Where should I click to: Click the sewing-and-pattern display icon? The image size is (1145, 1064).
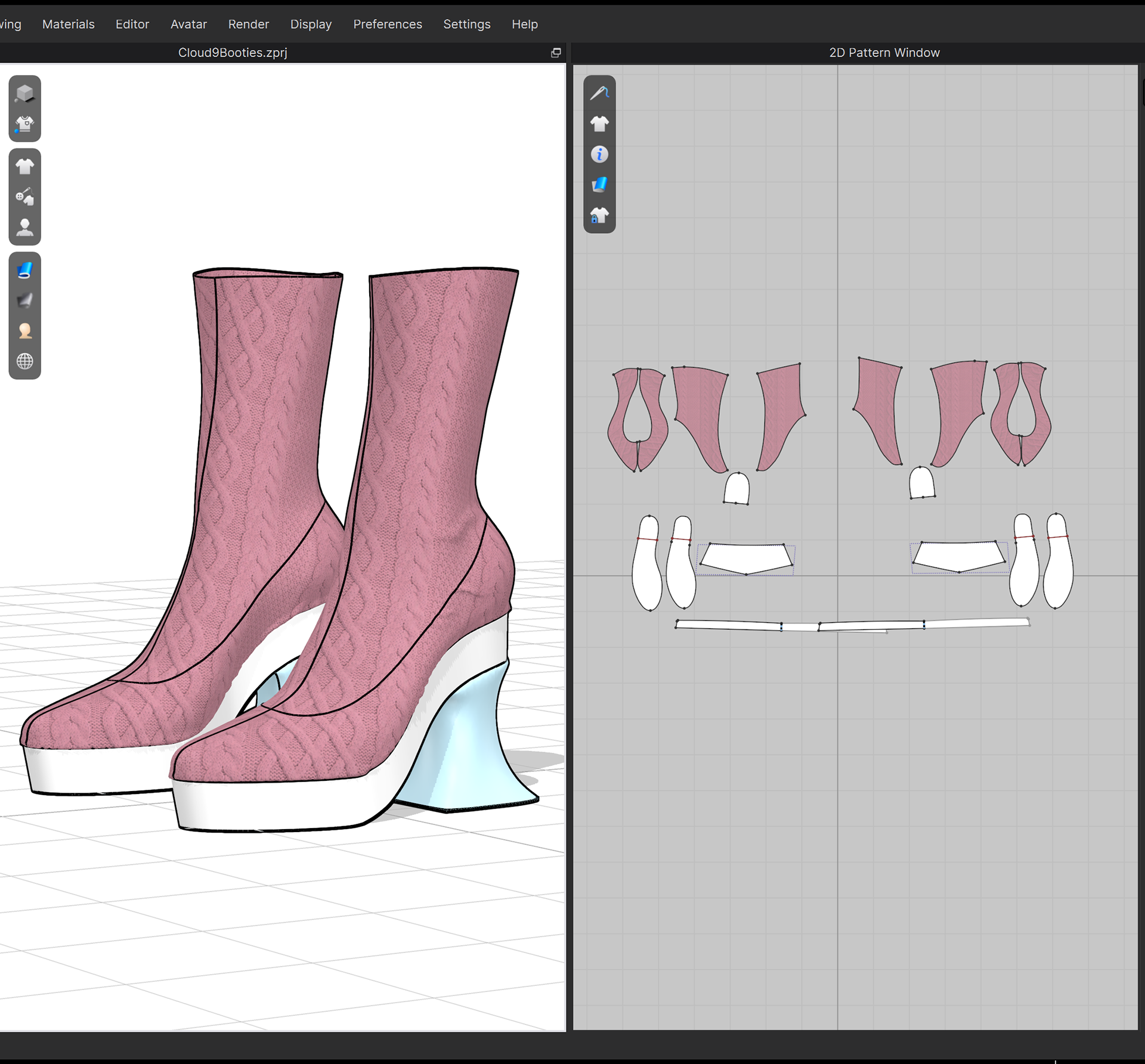(x=24, y=198)
